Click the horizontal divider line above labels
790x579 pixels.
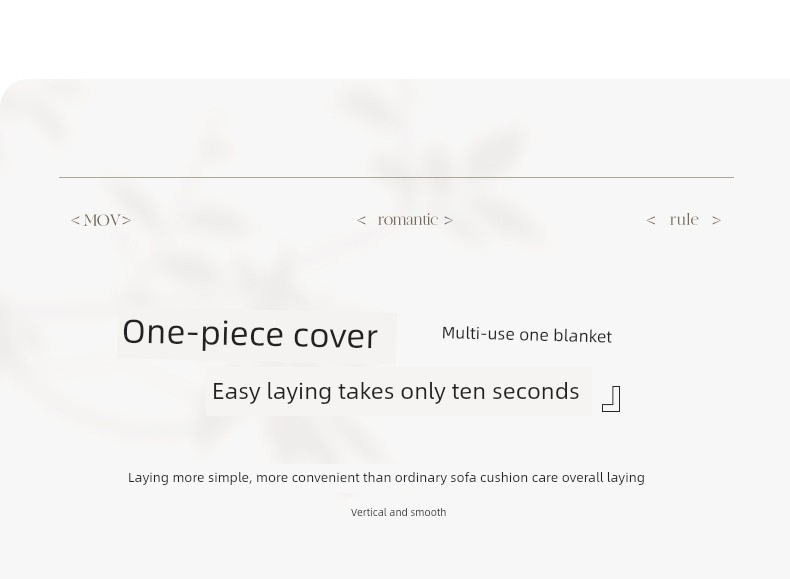pos(397,177)
